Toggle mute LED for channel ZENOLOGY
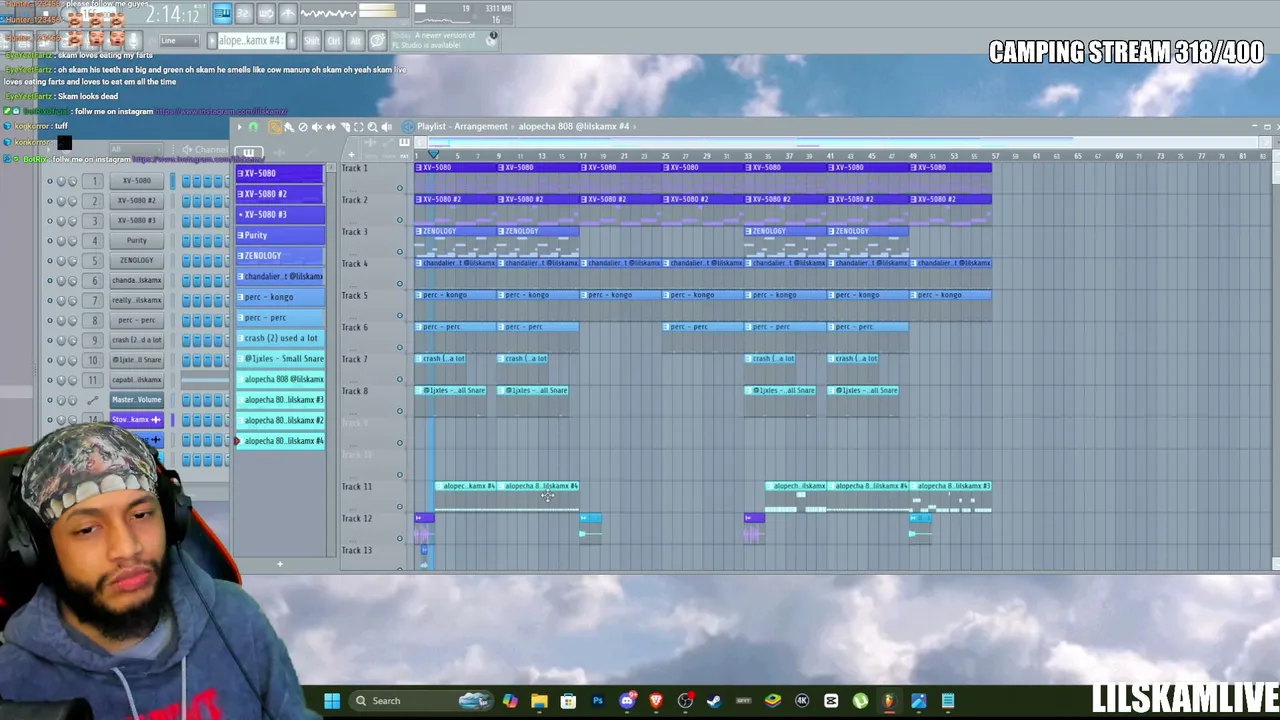This screenshot has height=720, width=1280. pos(50,261)
